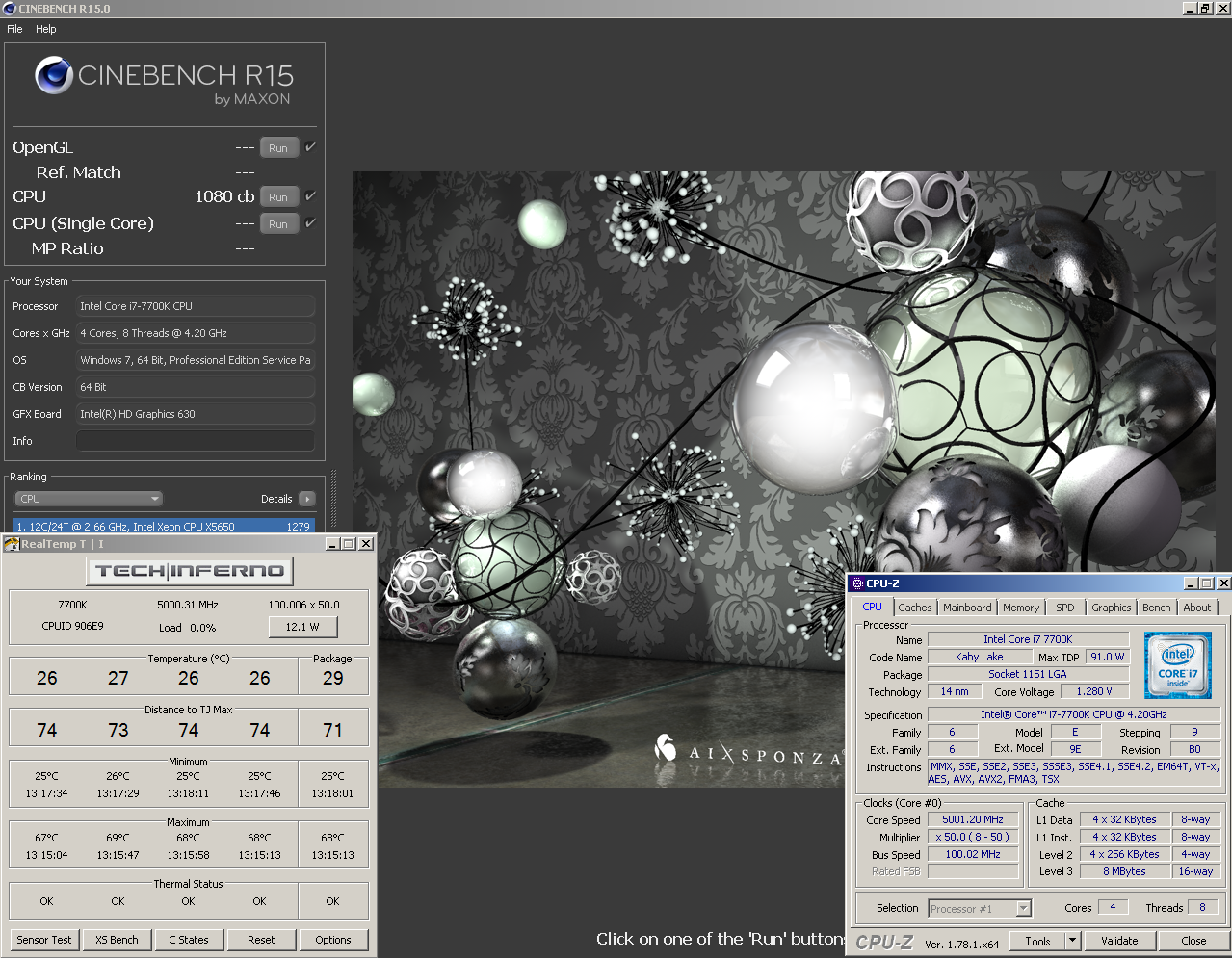
Task: Toggle the CPU test checkbox
Action: [310, 196]
